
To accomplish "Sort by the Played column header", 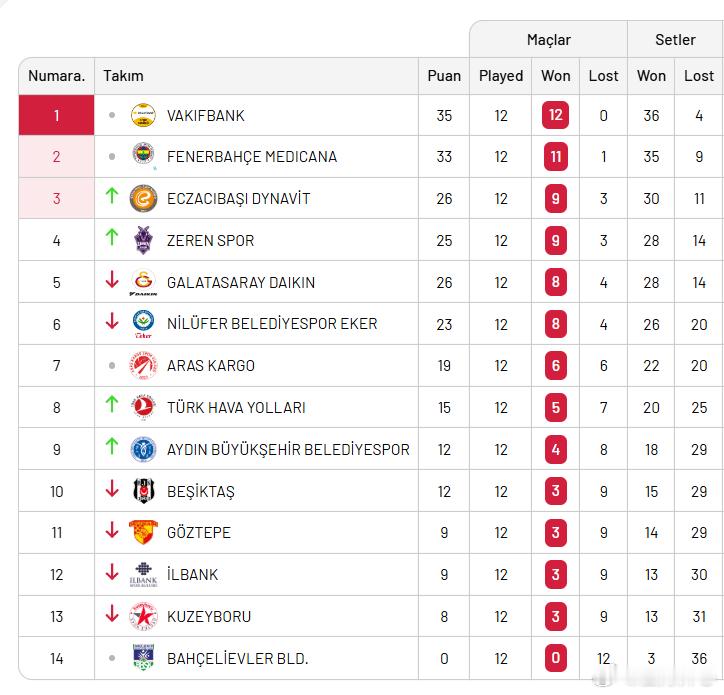I will pos(501,75).
